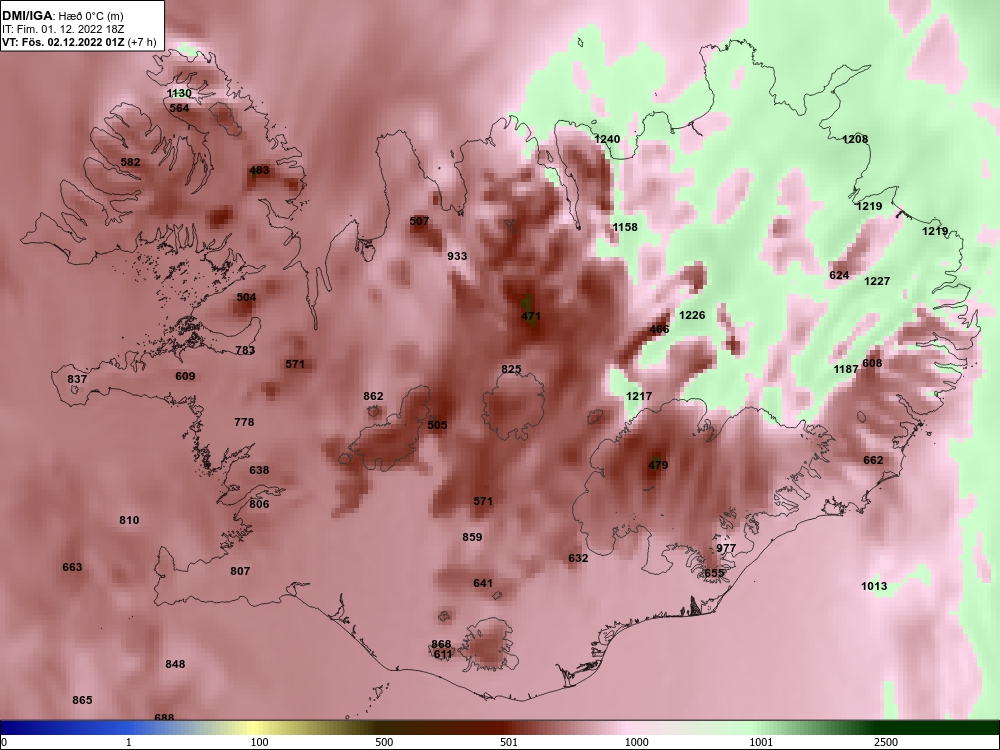
Task: Pick the 608 reading
Action: pyautogui.click(x=872, y=364)
